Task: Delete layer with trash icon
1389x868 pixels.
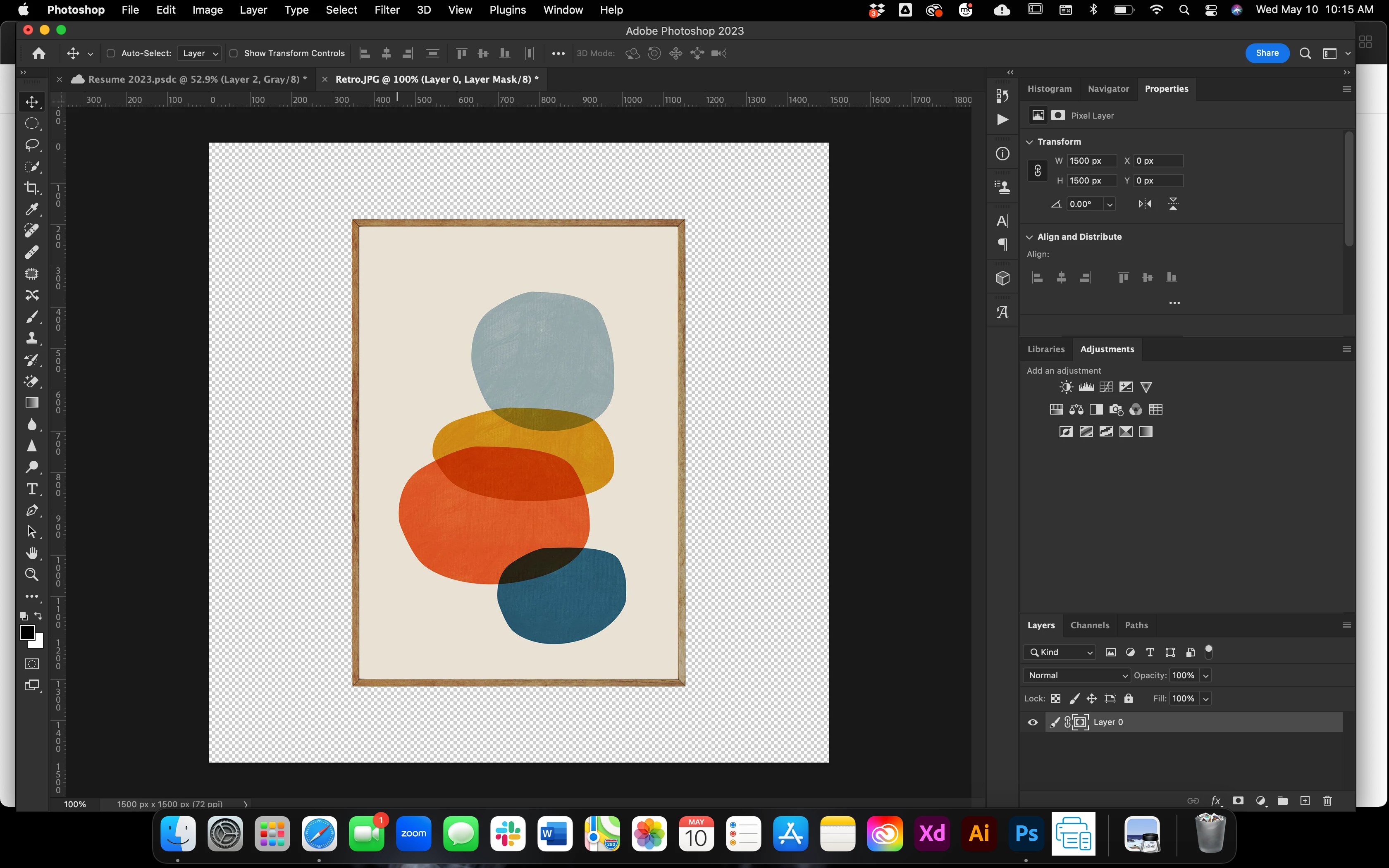Action: pos(1327,801)
